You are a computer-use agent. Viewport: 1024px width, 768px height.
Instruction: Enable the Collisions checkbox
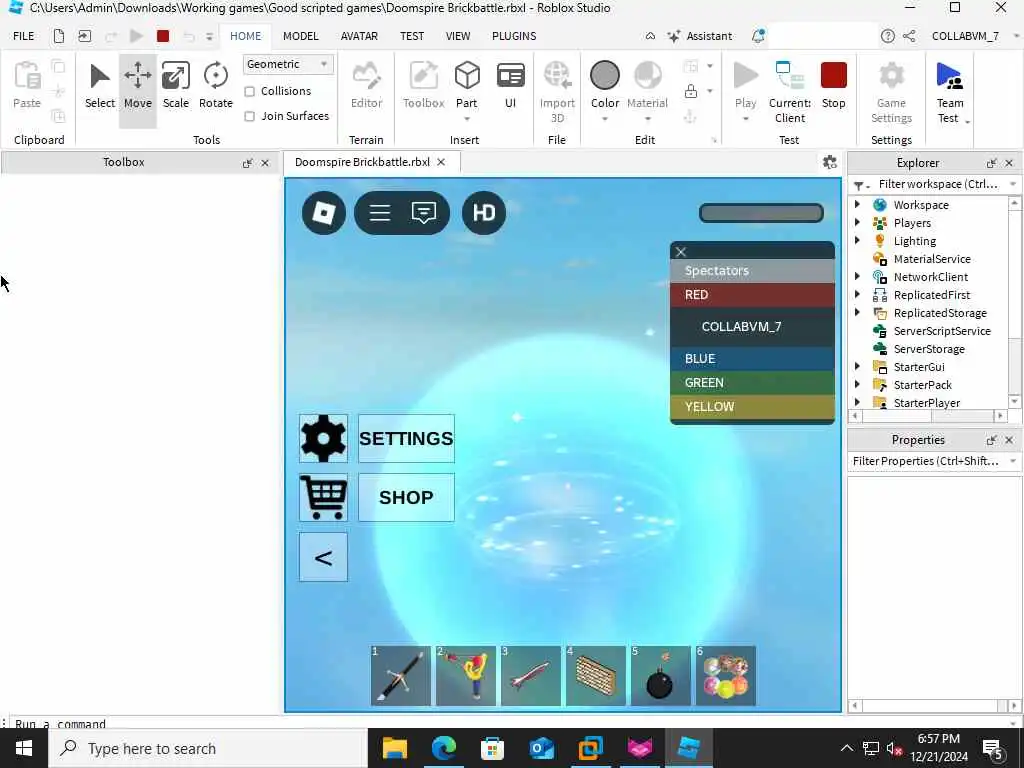point(249,91)
